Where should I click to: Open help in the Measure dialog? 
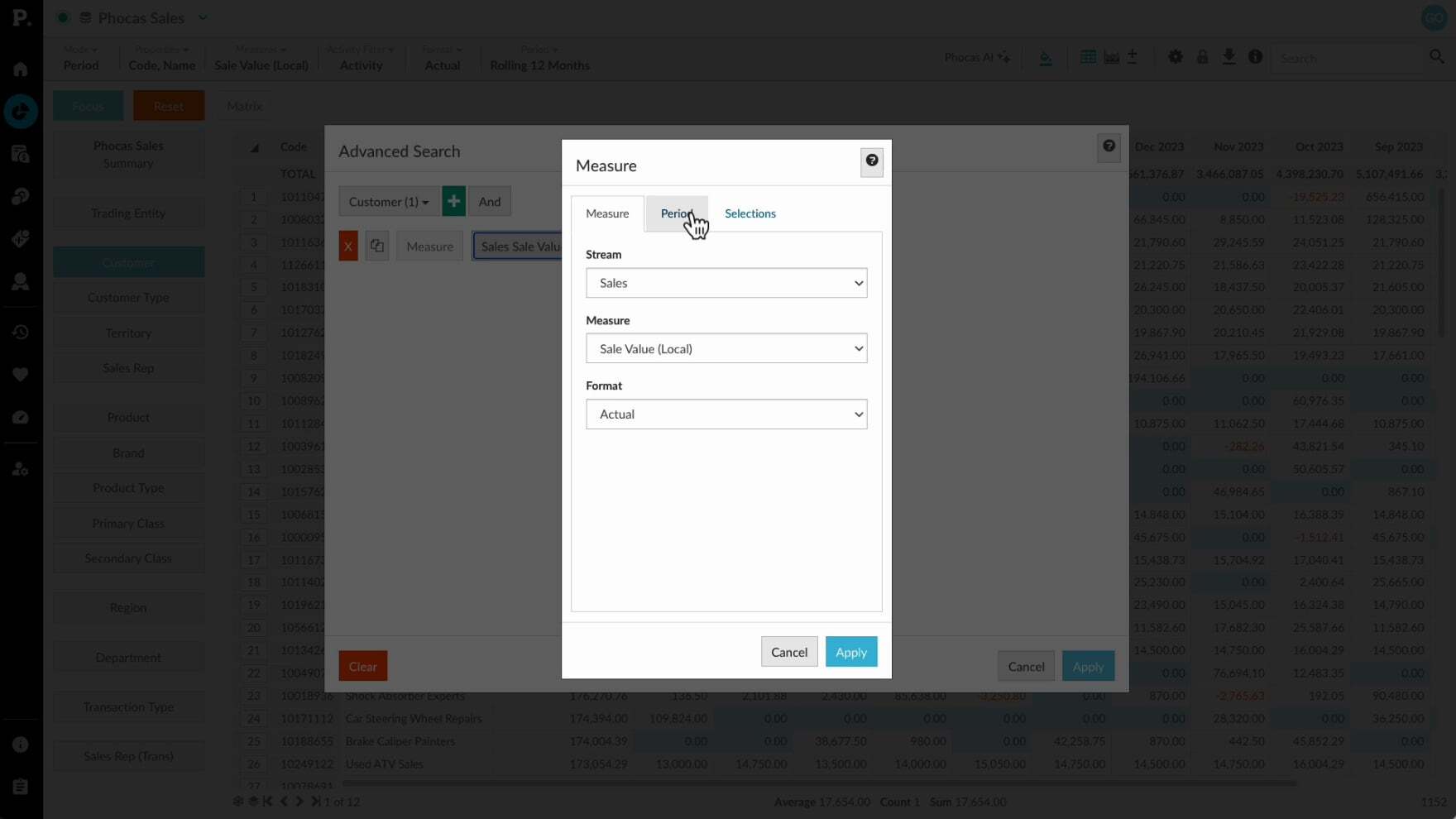tap(872, 161)
